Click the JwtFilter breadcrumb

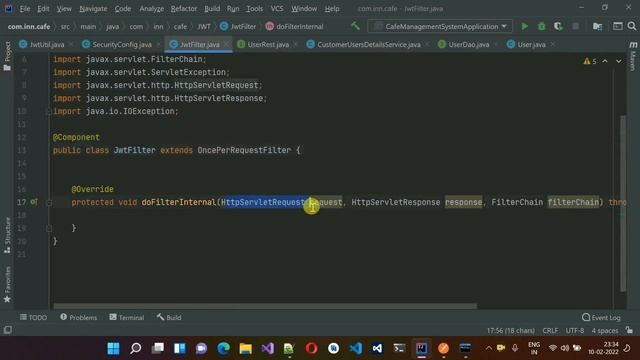tap(238, 27)
